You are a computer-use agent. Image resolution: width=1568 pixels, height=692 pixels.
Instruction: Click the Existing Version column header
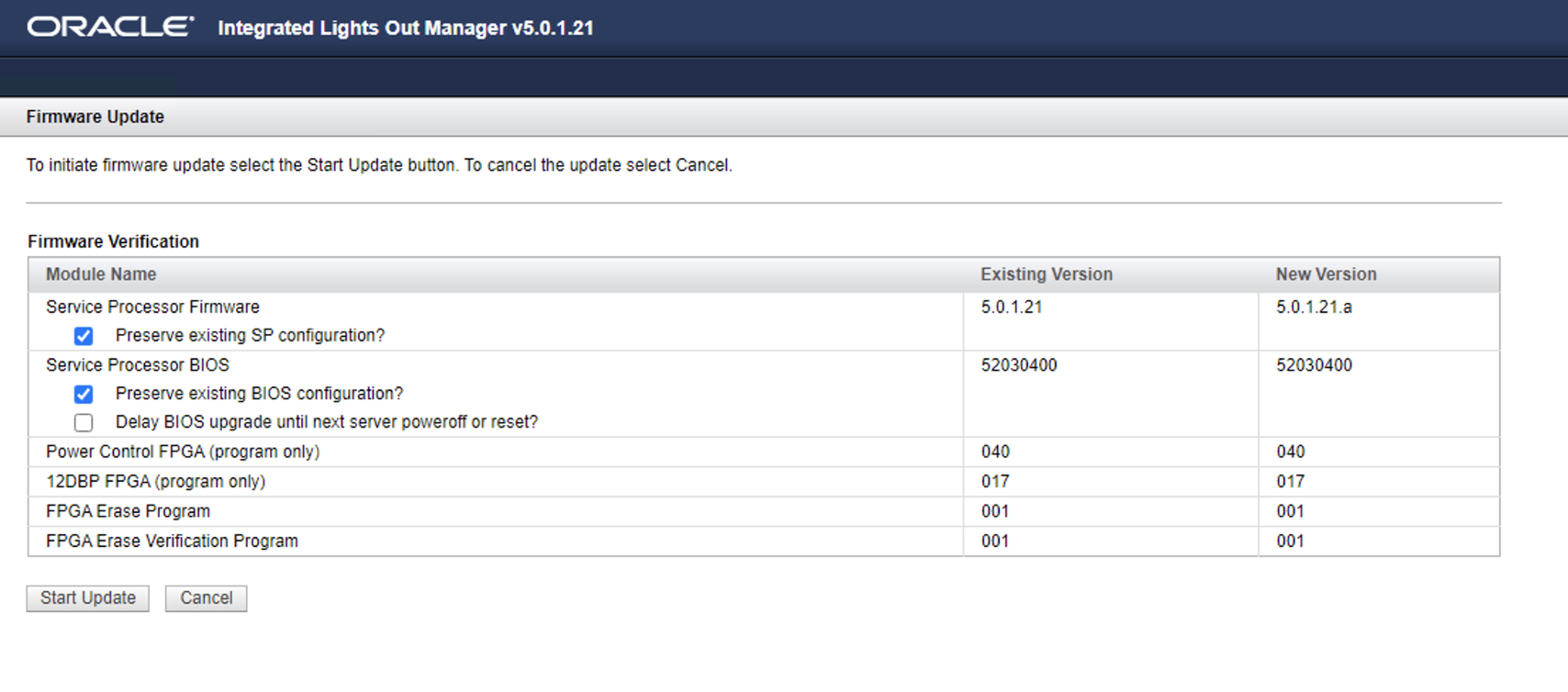[x=1046, y=274]
